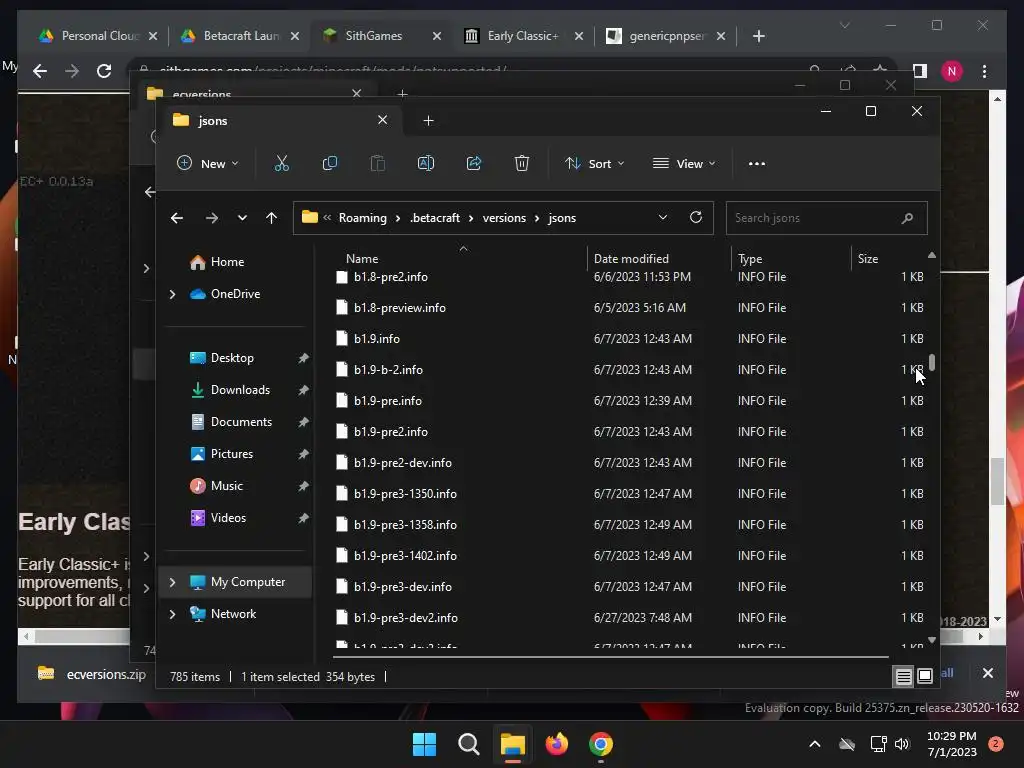Open the recent locations chevron

click(242, 218)
